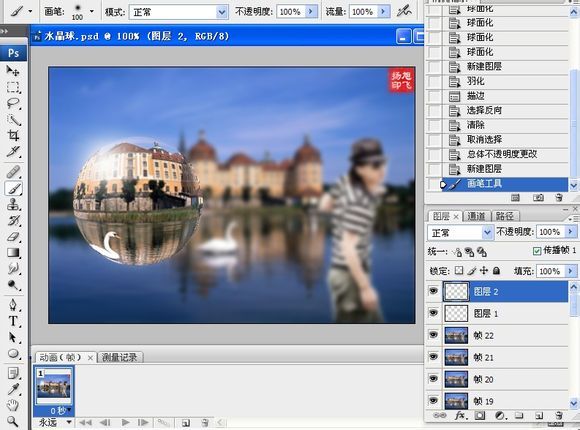The width and height of the screenshot is (580, 430).
Task: Switch to the 通道 tab
Action: click(x=476, y=216)
